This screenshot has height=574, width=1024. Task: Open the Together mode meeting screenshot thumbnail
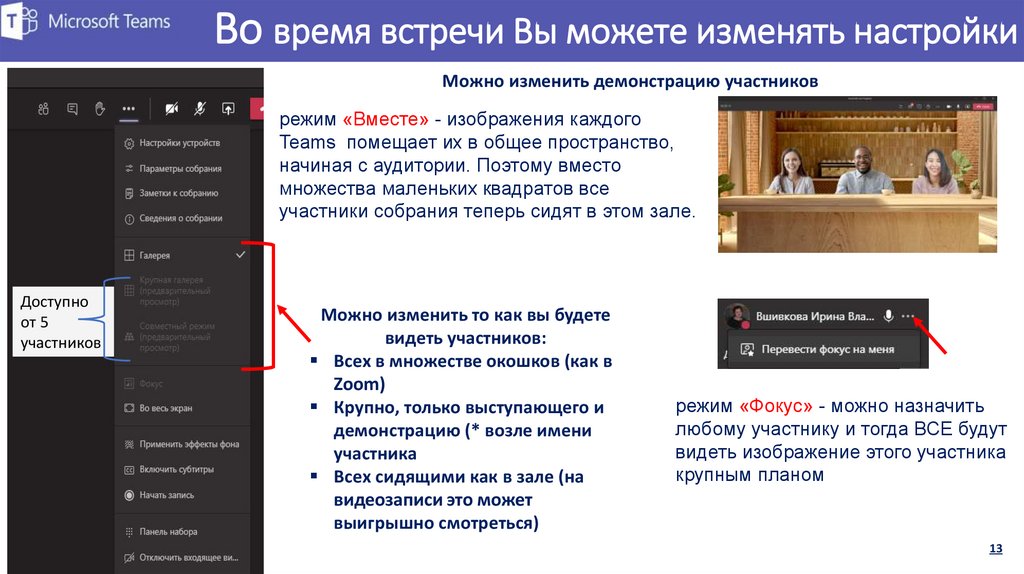tap(857, 174)
